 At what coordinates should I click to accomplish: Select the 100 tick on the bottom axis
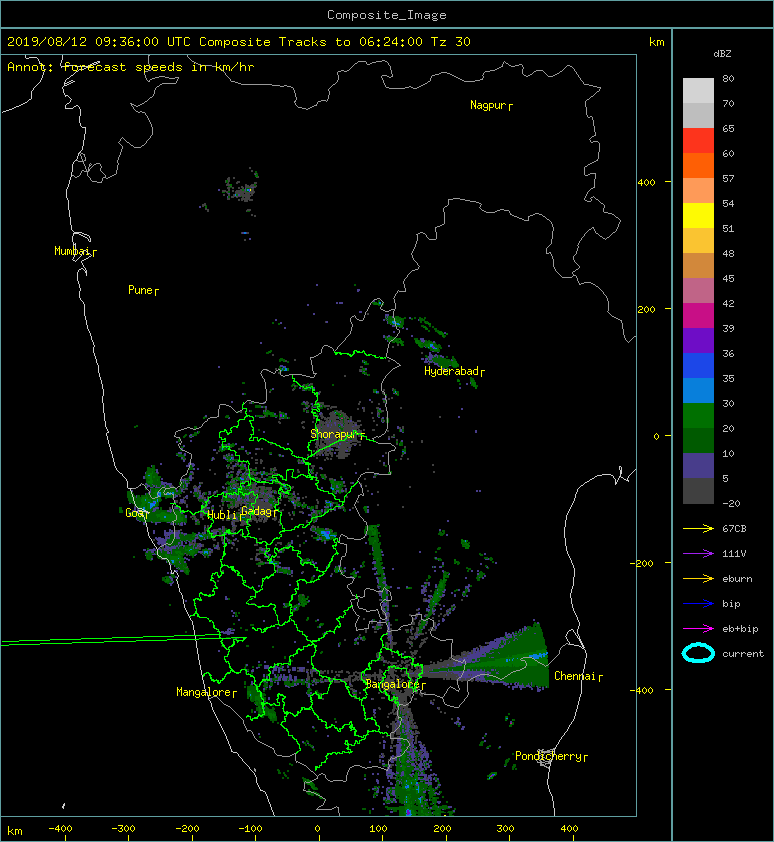coord(378,829)
